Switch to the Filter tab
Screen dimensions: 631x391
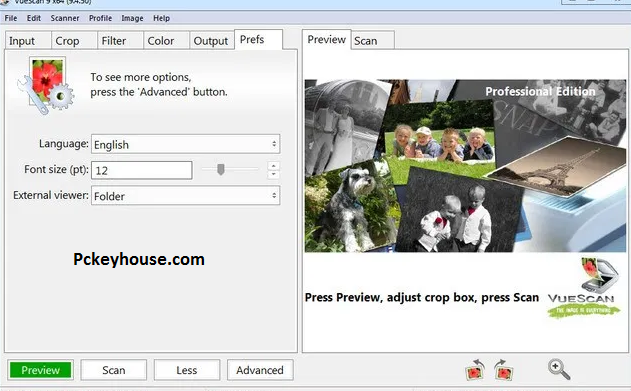click(120, 41)
